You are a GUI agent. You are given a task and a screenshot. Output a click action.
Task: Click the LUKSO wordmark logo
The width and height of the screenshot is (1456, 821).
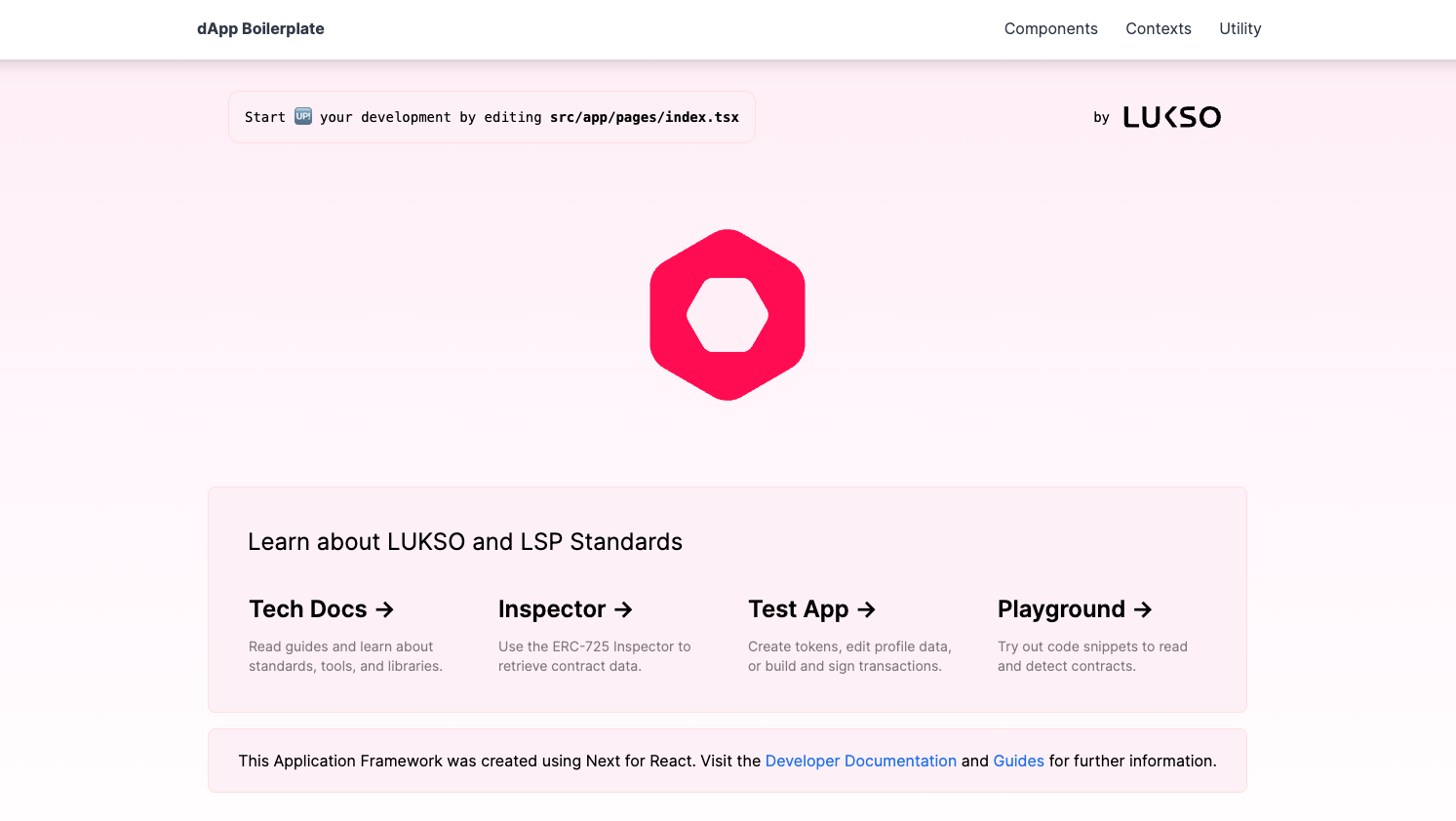[x=1171, y=117]
